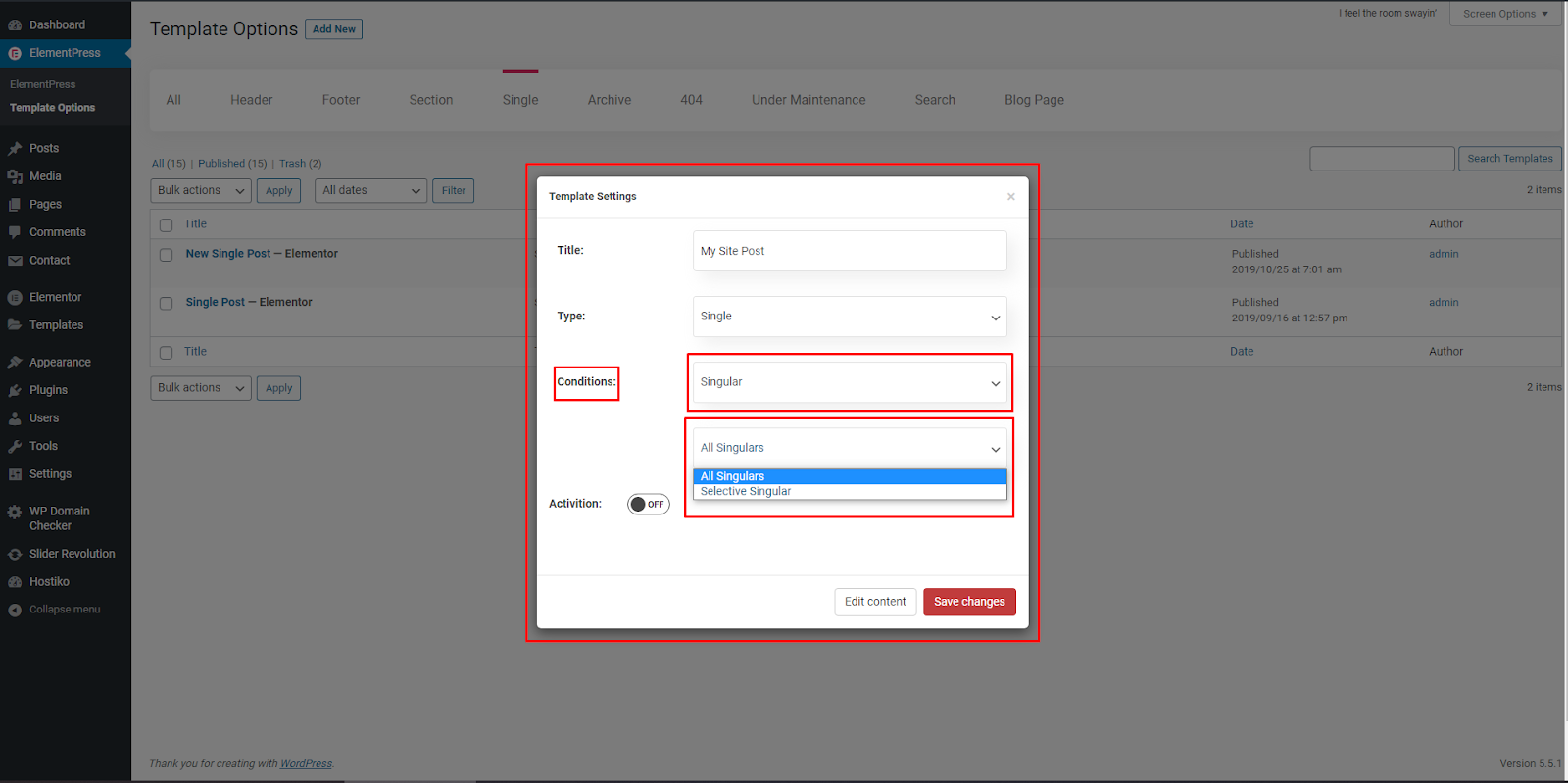Click the Title input with My Site Post
The width and height of the screenshot is (1568, 783).
[x=850, y=251]
